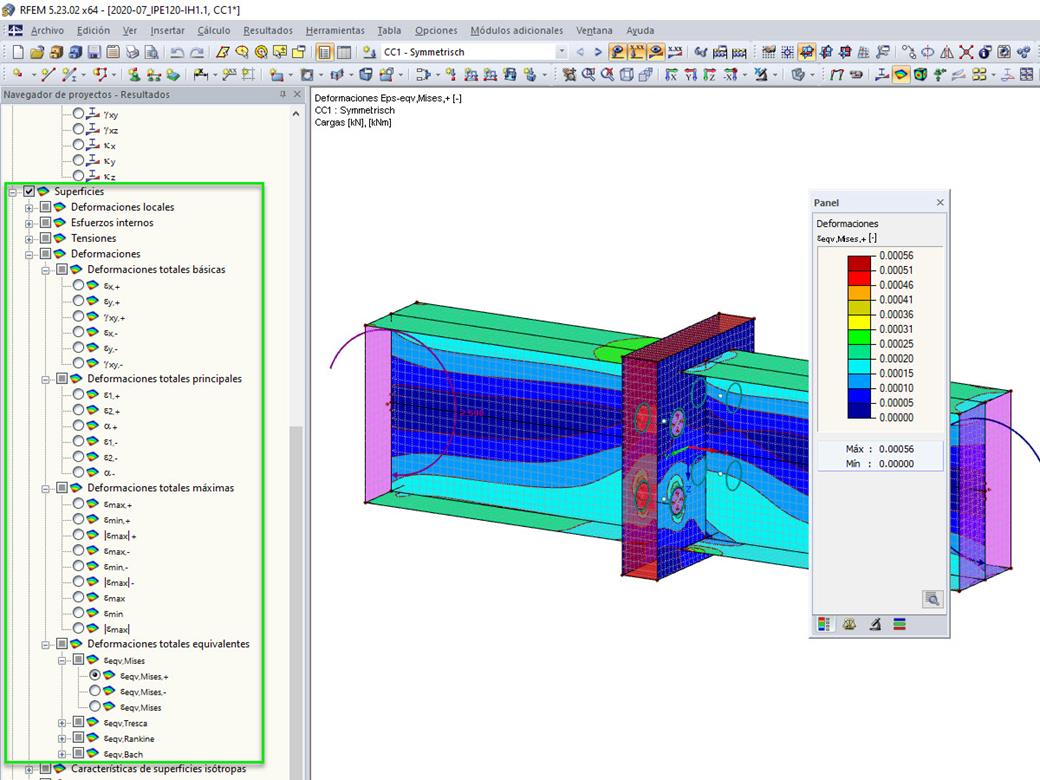Click the magnifier button in Panel

tap(933, 599)
